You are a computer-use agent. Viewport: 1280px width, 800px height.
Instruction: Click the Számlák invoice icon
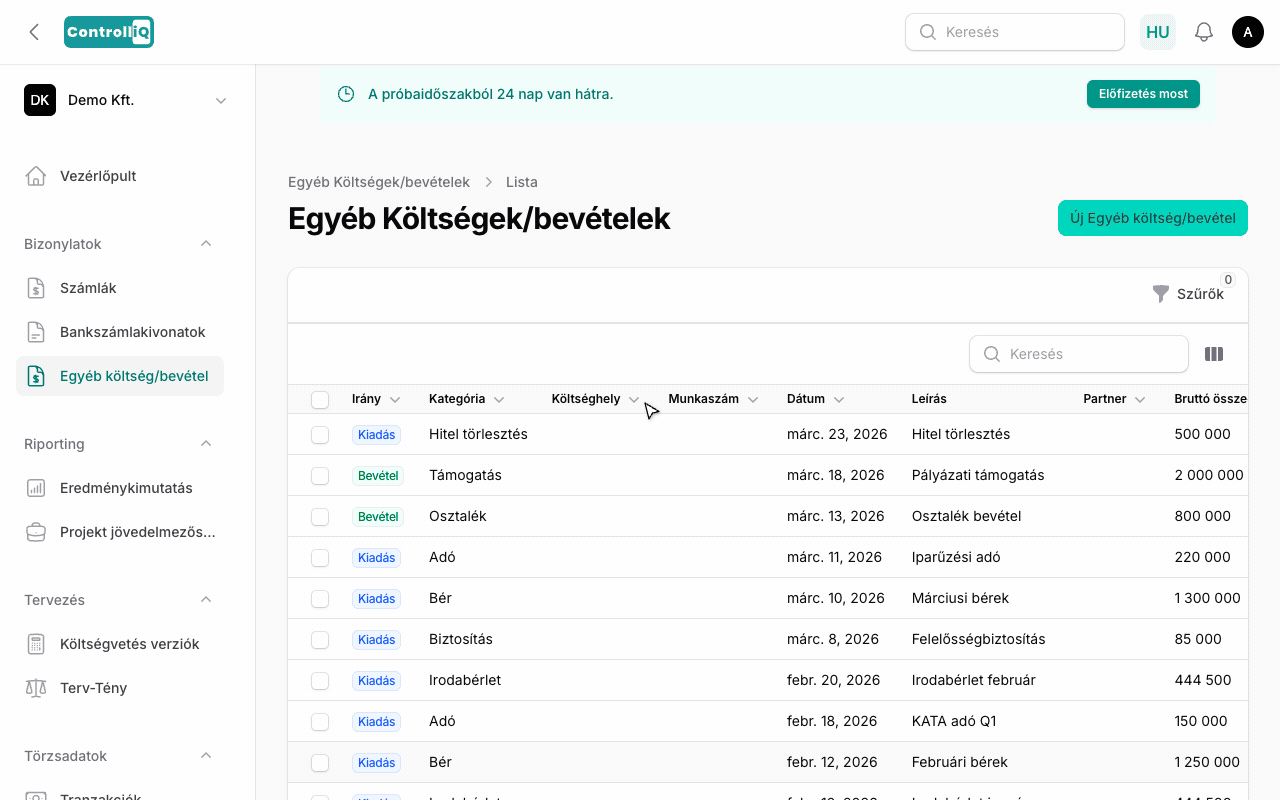(x=36, y=288)
